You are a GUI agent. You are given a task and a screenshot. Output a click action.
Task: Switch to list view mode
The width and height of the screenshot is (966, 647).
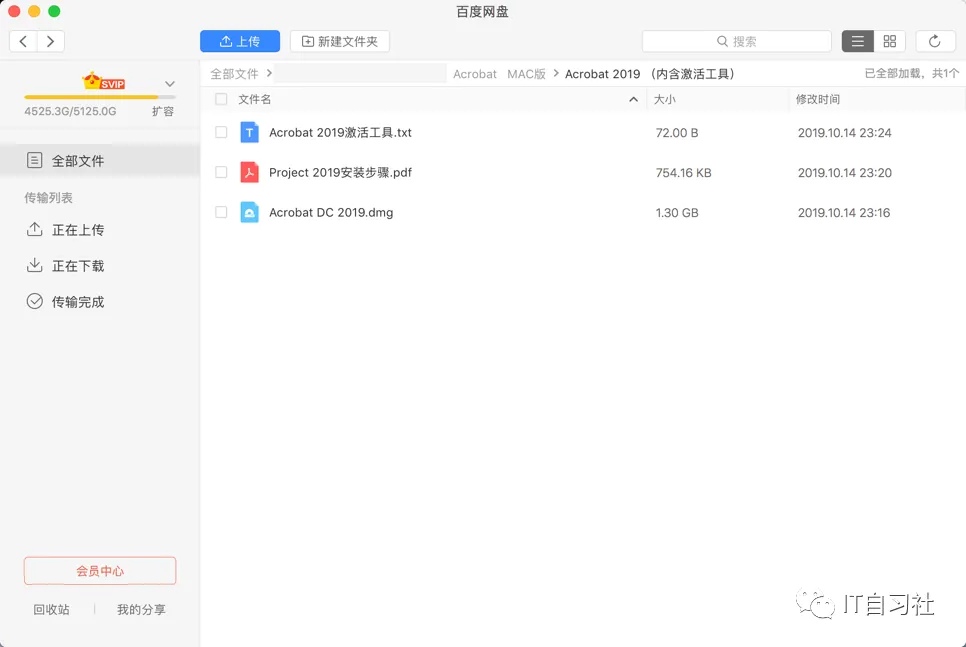[x=858, y=41]
